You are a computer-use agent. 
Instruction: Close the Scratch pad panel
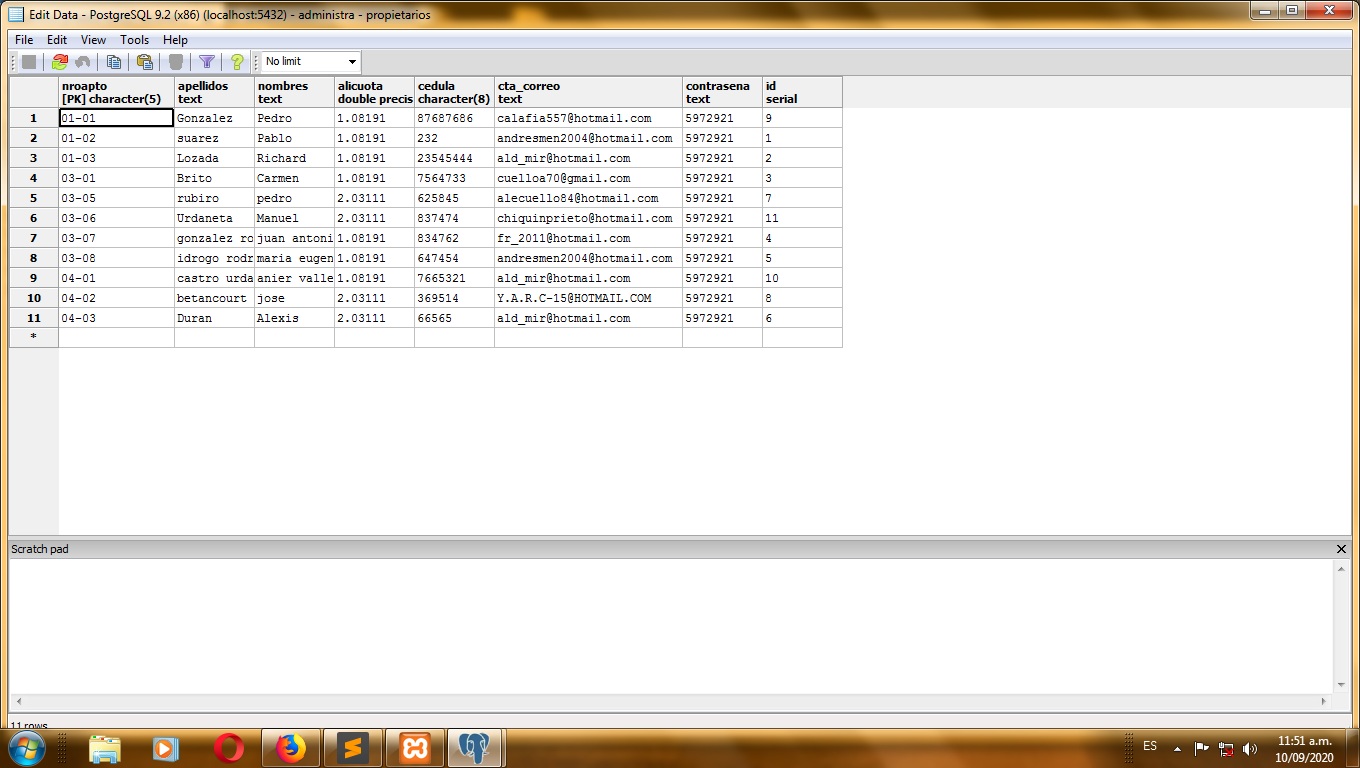pyautogui.click(x=1341, y=549)
